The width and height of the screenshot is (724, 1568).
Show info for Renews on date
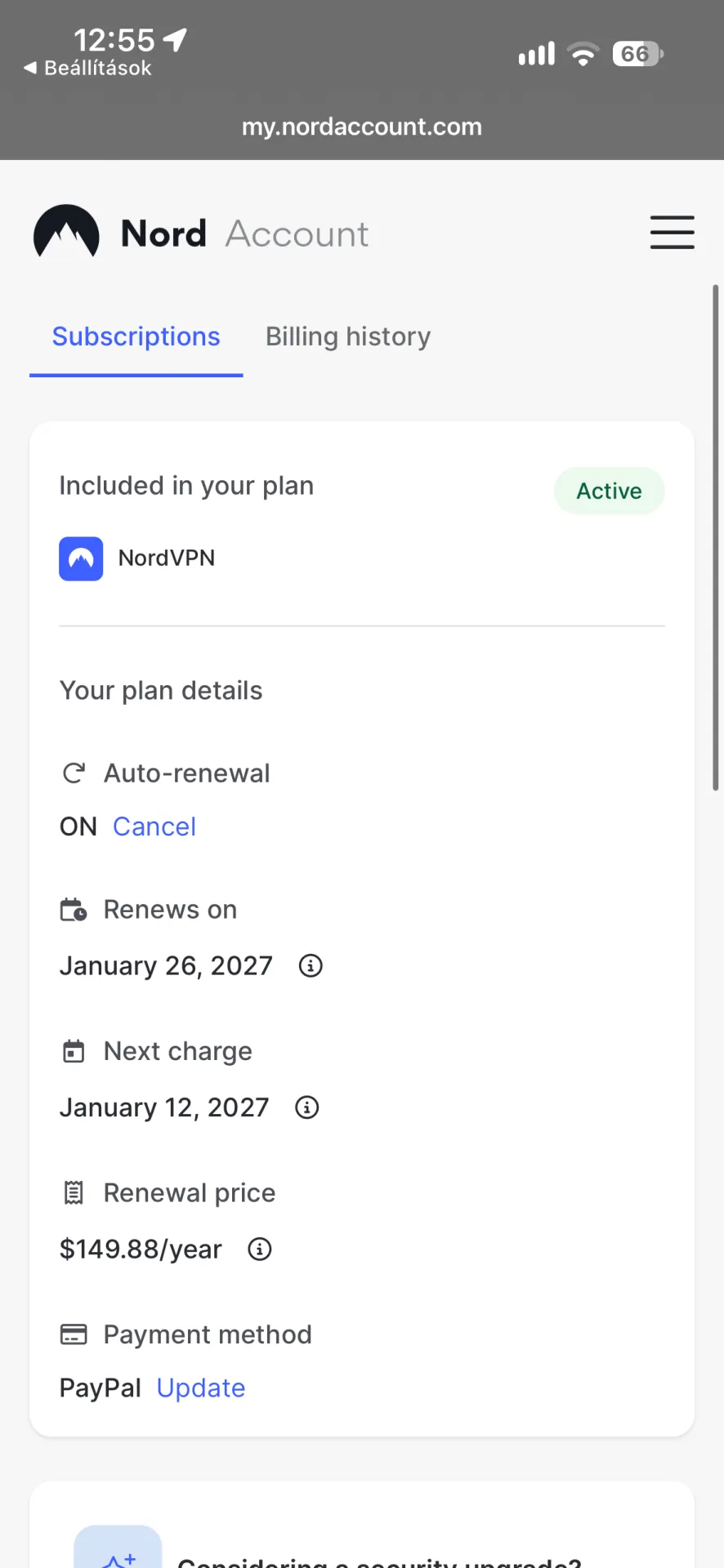[311, 966]
